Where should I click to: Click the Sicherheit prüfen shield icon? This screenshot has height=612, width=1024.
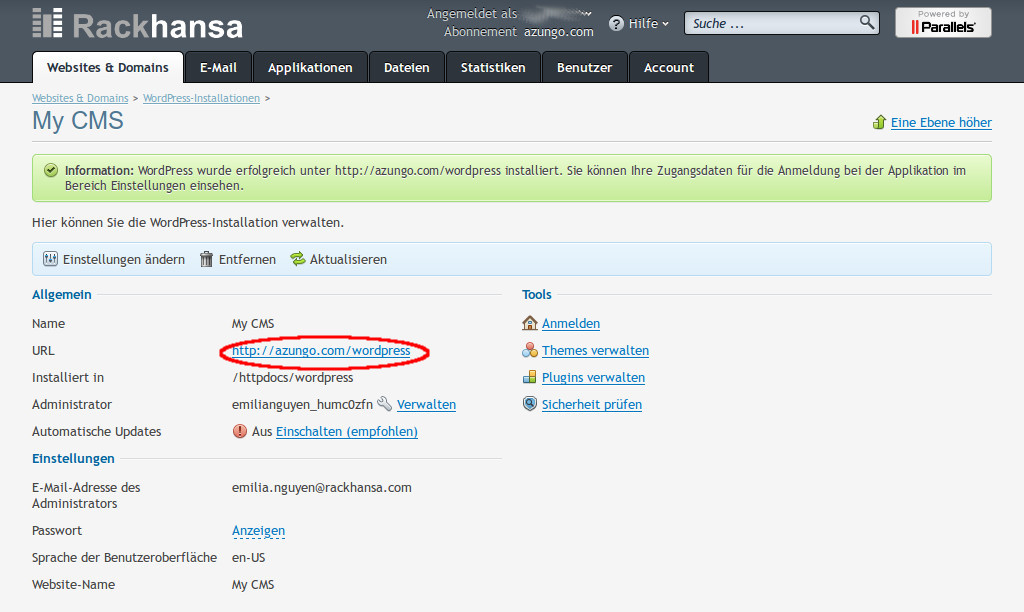530,404
